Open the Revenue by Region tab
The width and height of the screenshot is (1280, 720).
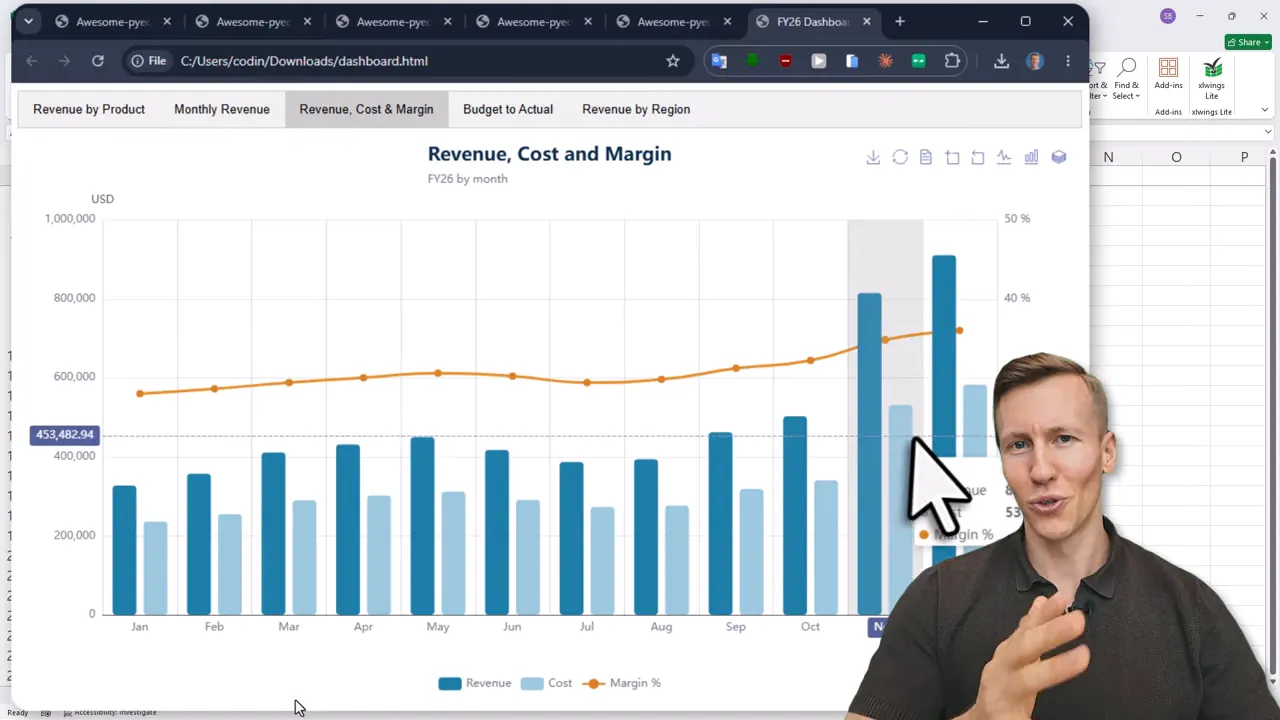(x=636, y=109)
